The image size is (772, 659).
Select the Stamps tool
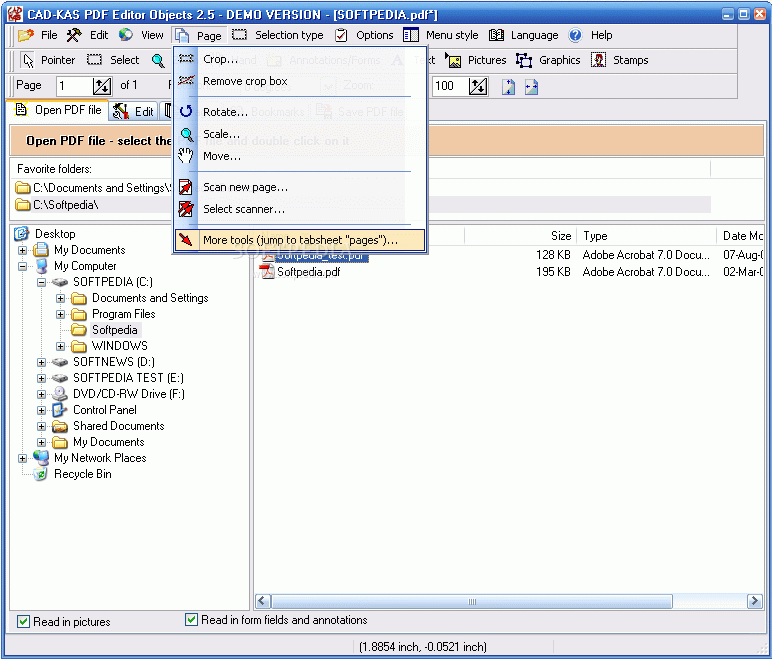(619, 60)
